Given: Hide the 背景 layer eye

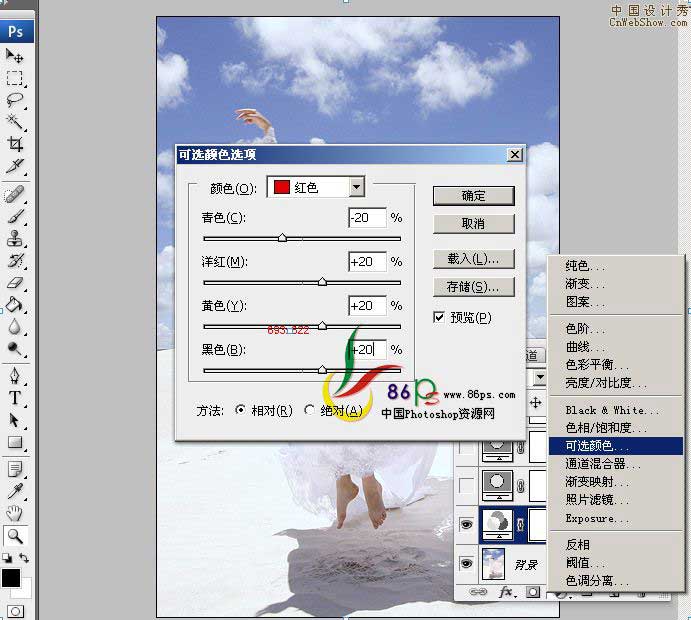Looking at the screenshot, I should click(x=466, y=564).
